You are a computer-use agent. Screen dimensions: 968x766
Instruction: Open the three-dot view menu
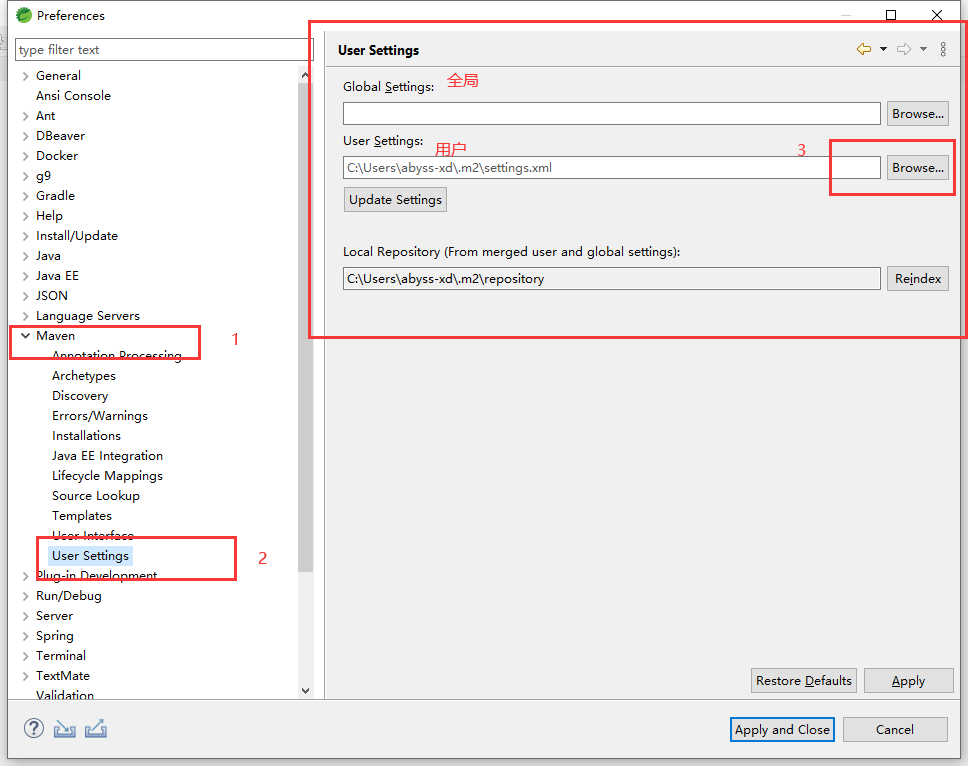[x=942, y=49]
